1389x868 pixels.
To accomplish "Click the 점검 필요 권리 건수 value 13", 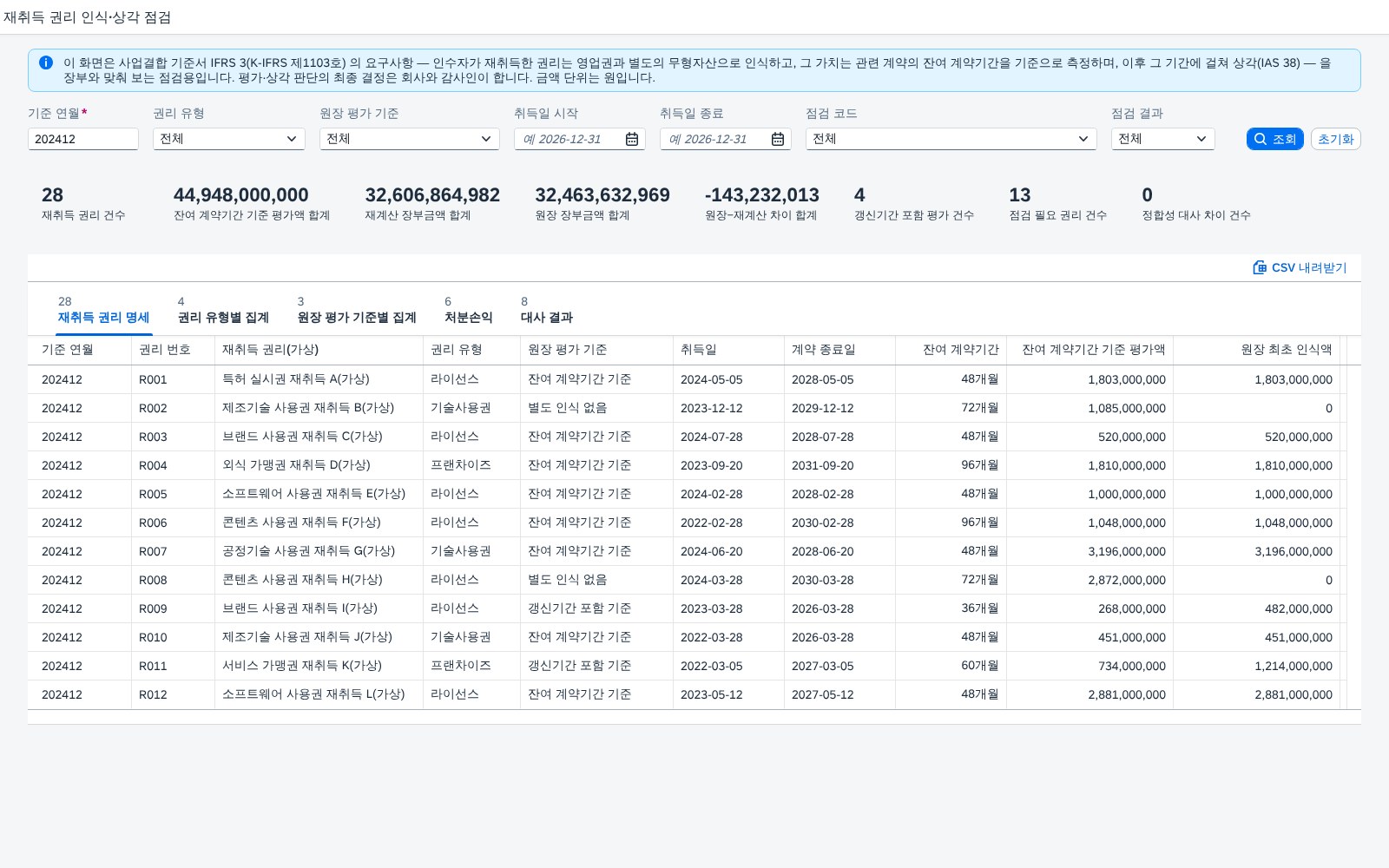I will pos(1020,195).
